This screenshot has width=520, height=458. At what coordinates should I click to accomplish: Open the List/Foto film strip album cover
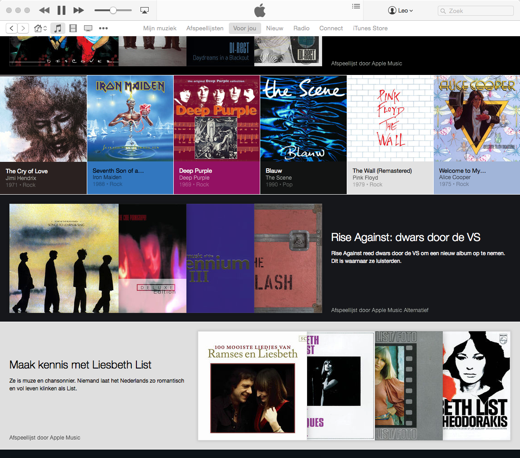point(409,386)
